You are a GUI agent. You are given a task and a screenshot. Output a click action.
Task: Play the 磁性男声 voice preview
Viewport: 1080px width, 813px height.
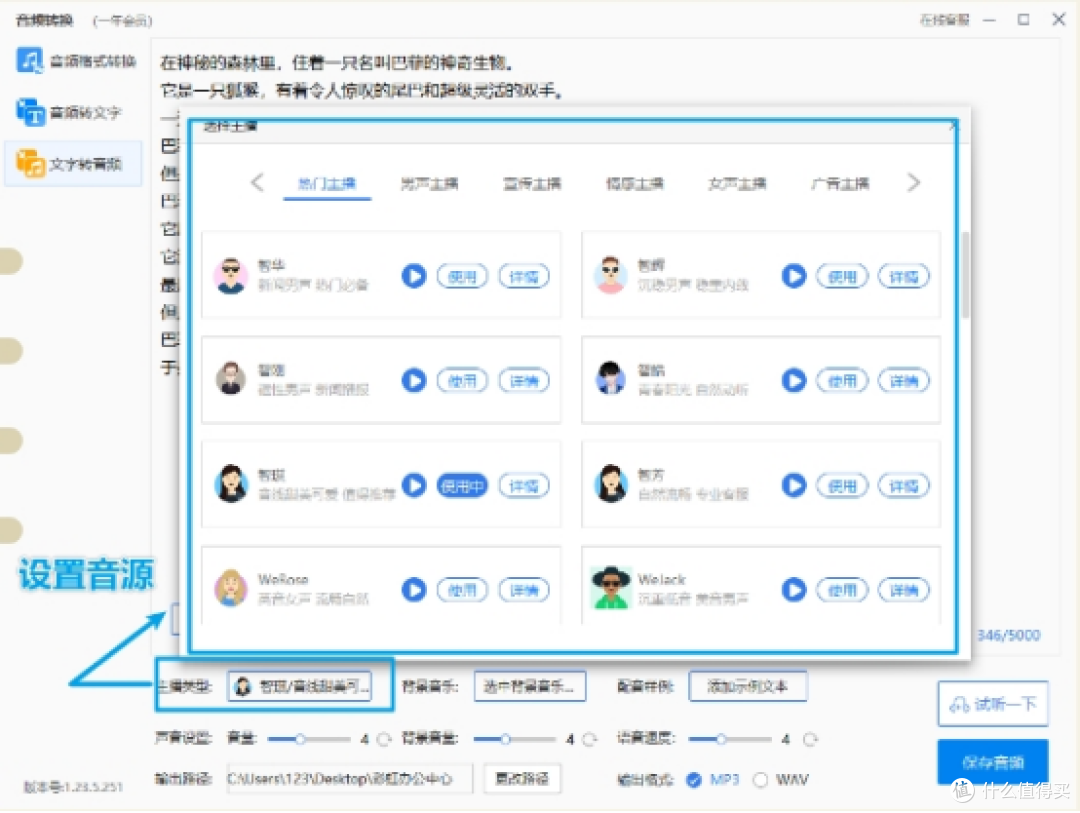point(413,380)
